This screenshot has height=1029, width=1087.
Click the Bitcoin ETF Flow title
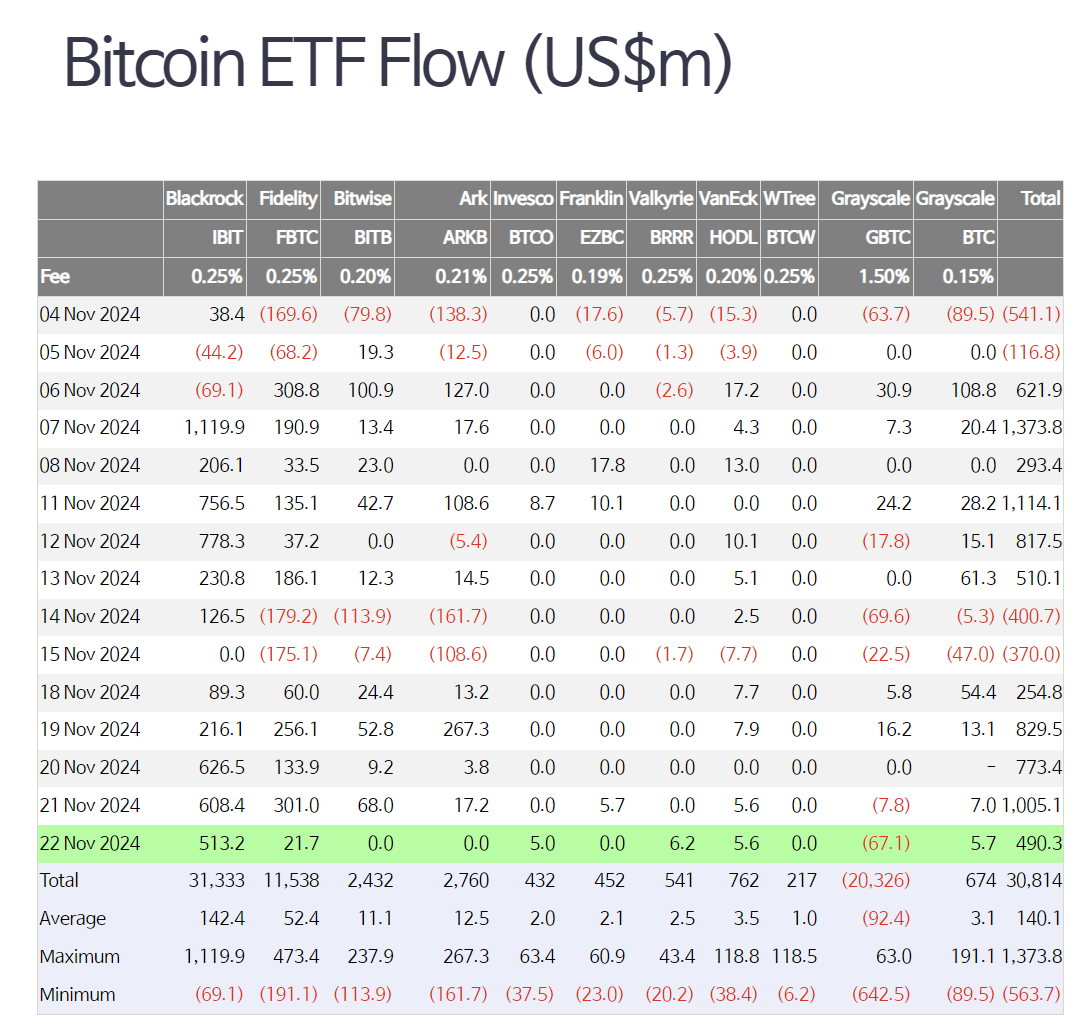(398, 63)
